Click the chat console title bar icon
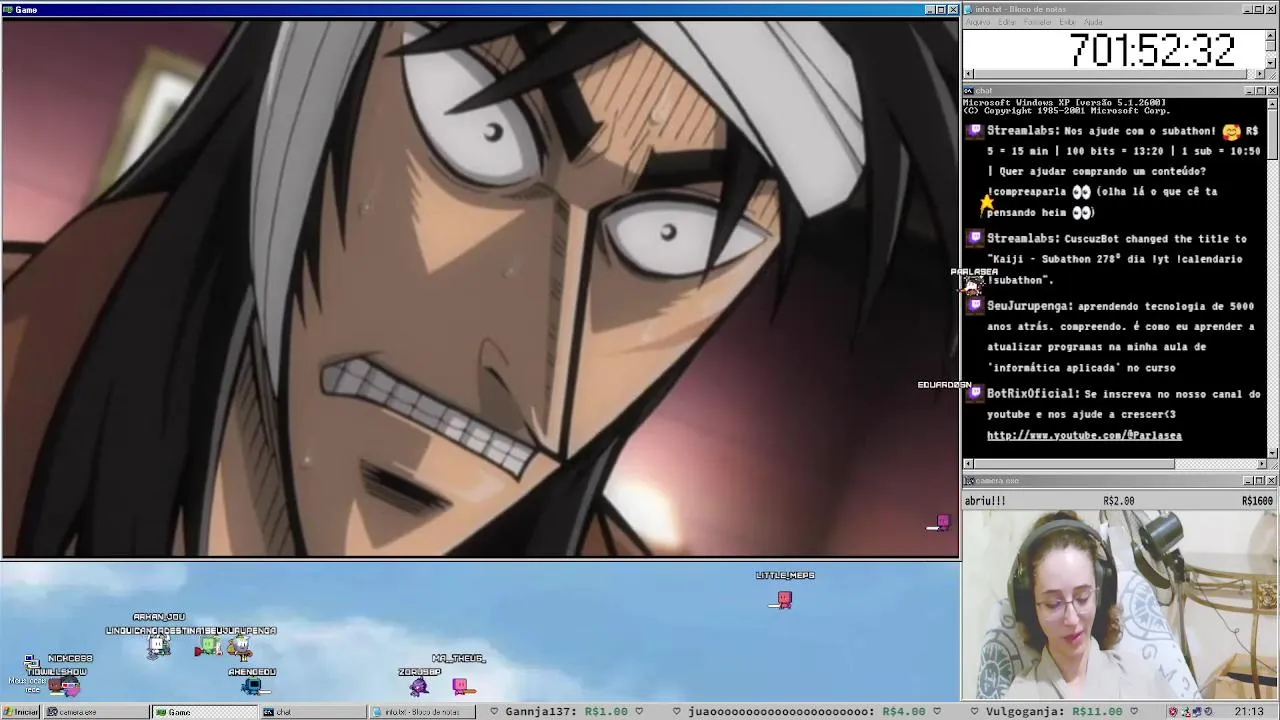Screen dimensions: 1280x720 (x=969, y=91)
